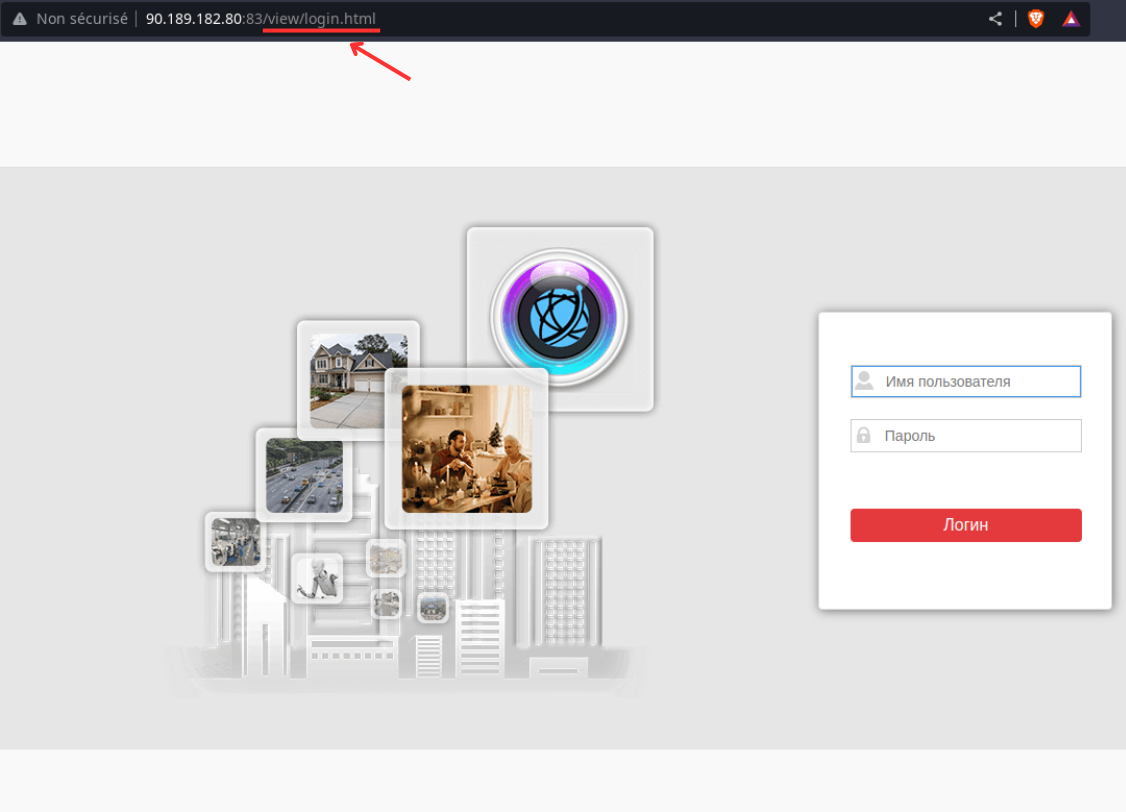Click the elderly man small thumbnail
This screenshot has width=1126, height=812.
pyautogui.click(x=317, y=578)
